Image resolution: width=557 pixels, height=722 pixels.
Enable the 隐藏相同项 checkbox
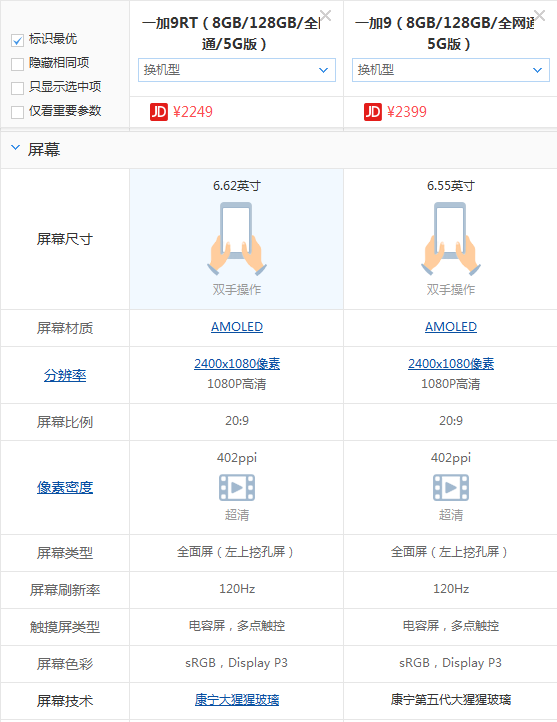[17, 64]
